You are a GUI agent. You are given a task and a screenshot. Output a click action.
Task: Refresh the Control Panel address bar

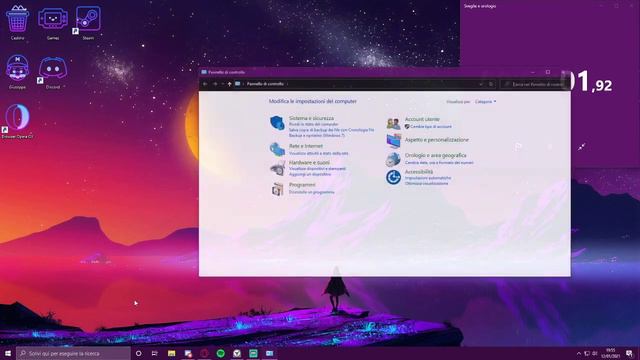(x=491, y=84)
